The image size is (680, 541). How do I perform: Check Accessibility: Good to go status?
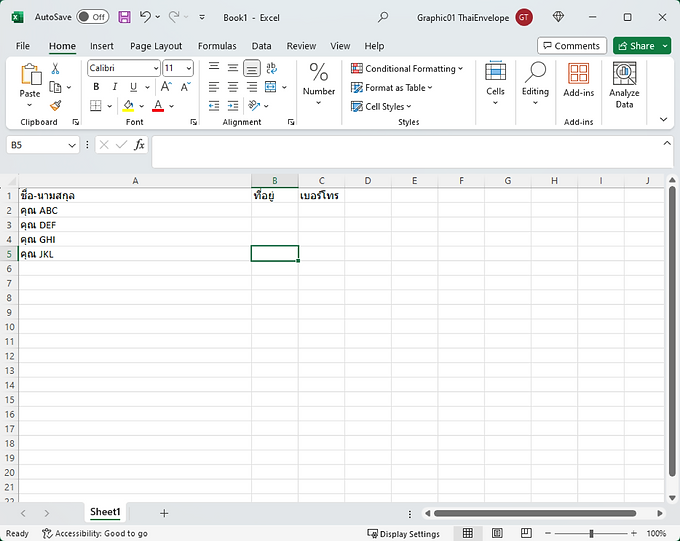pos(95,534)
